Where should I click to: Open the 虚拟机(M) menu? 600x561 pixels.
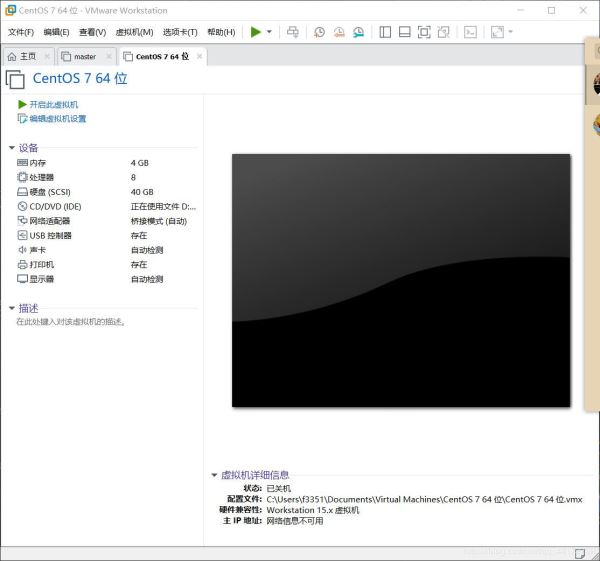(x=134, y=32)
